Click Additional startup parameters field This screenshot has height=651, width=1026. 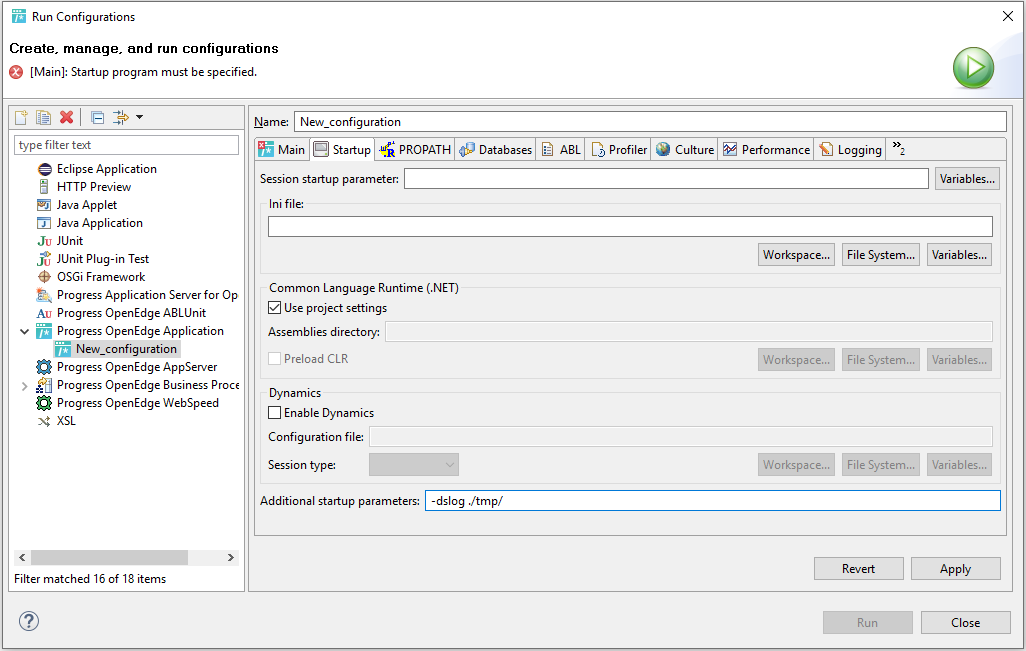coord(713,501)
